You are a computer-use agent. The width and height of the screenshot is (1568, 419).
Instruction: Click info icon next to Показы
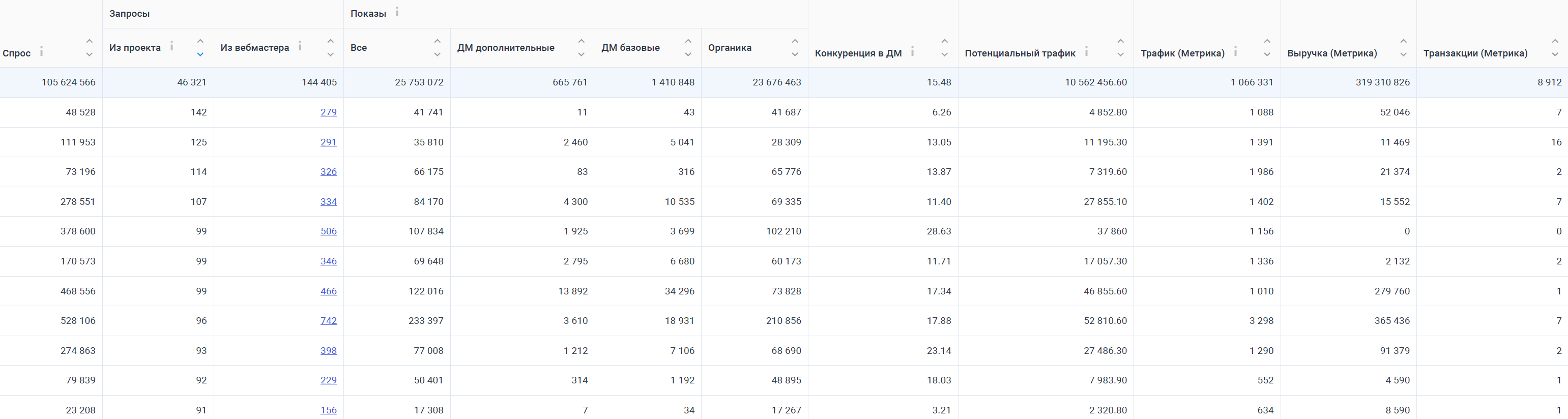pos(397,12)
